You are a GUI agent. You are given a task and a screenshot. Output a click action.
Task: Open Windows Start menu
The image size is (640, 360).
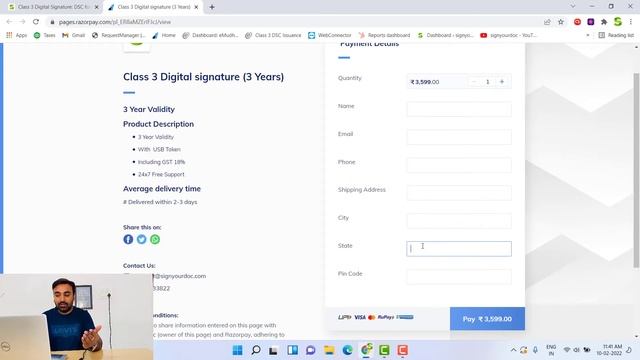pyautogui.click(x=237, y=350)
